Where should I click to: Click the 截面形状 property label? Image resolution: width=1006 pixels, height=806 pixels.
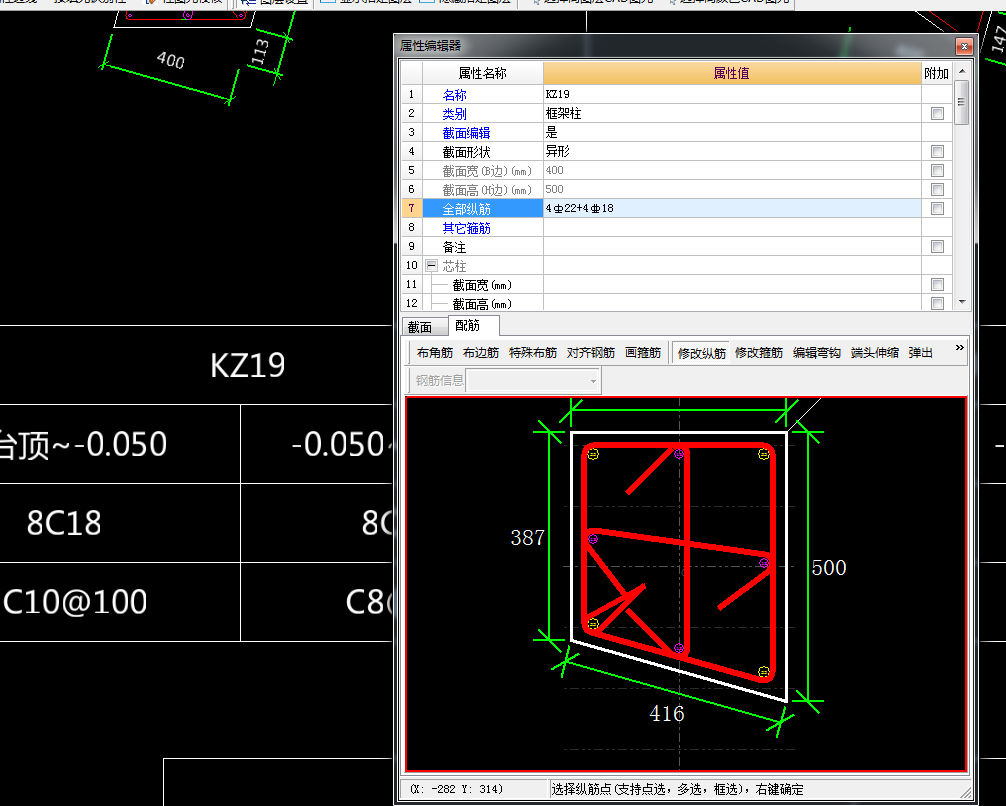pos(466,152)
